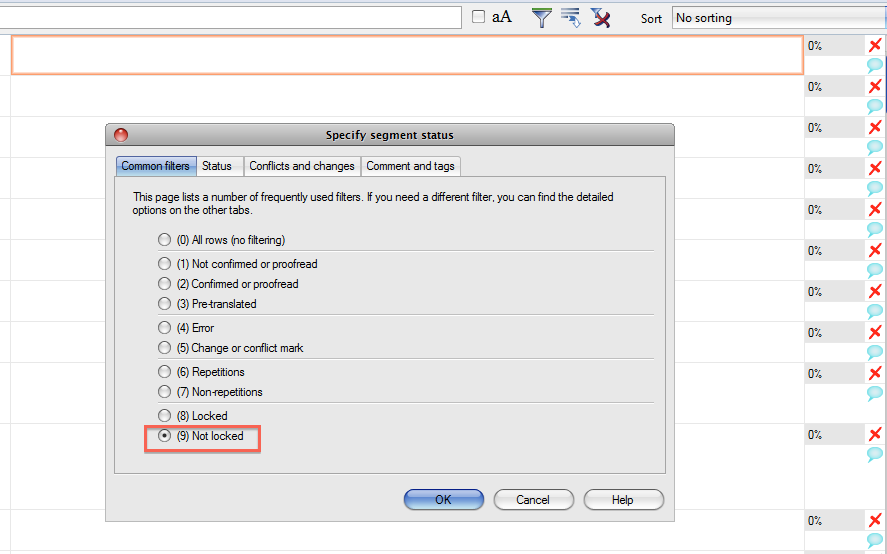Click the comment bubble in the bottom row
Screen dimensions: 887x554
tap(875, 540)
